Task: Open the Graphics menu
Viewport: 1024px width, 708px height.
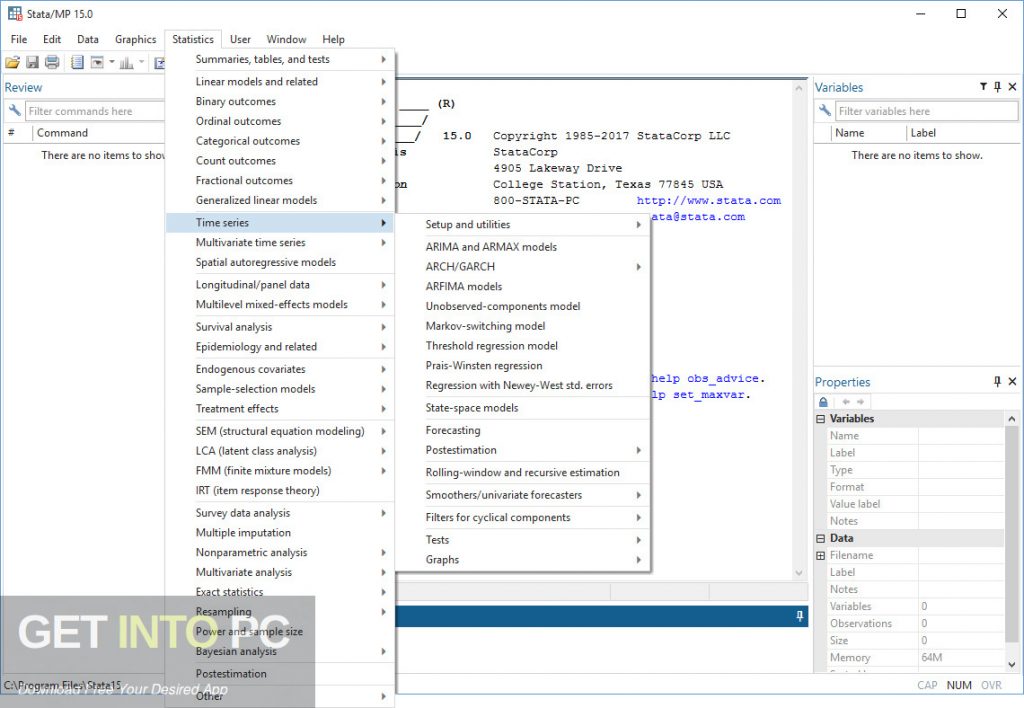Action: (135, 39)
